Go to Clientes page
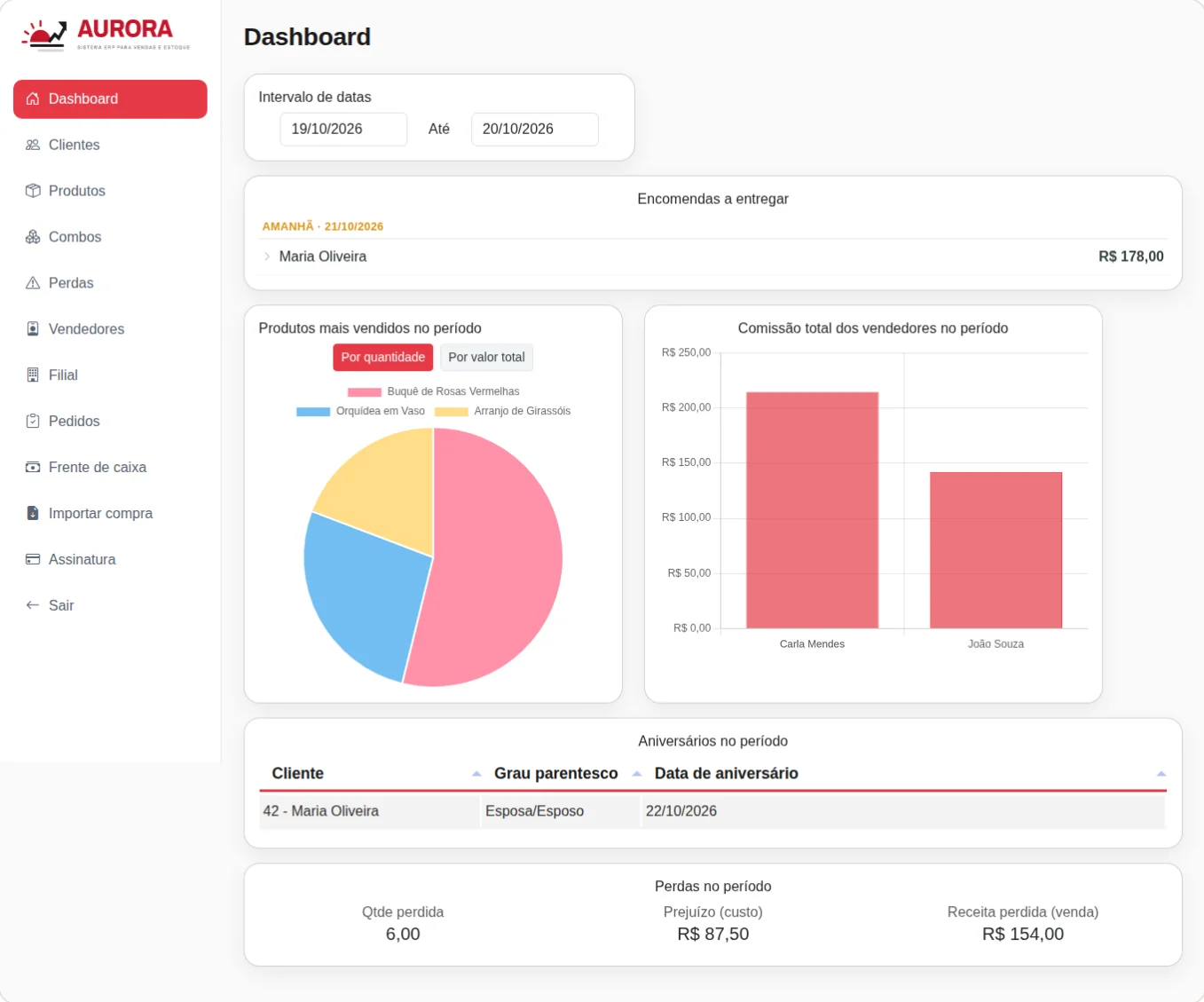This screenshot has height=1002, width=1204. point(110,145)
